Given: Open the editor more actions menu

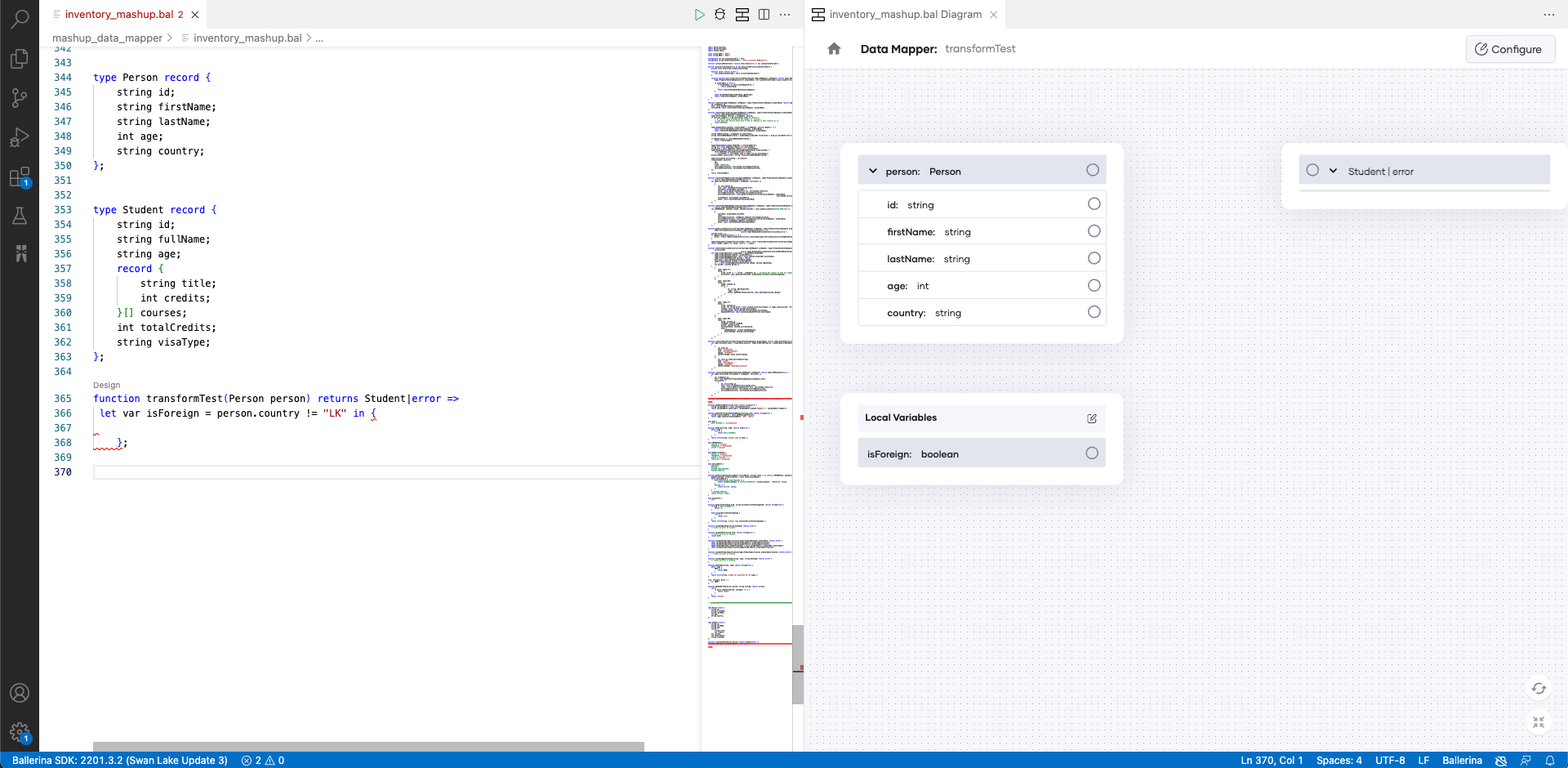Looking at the screenshot, I should [x=785, y=14].
